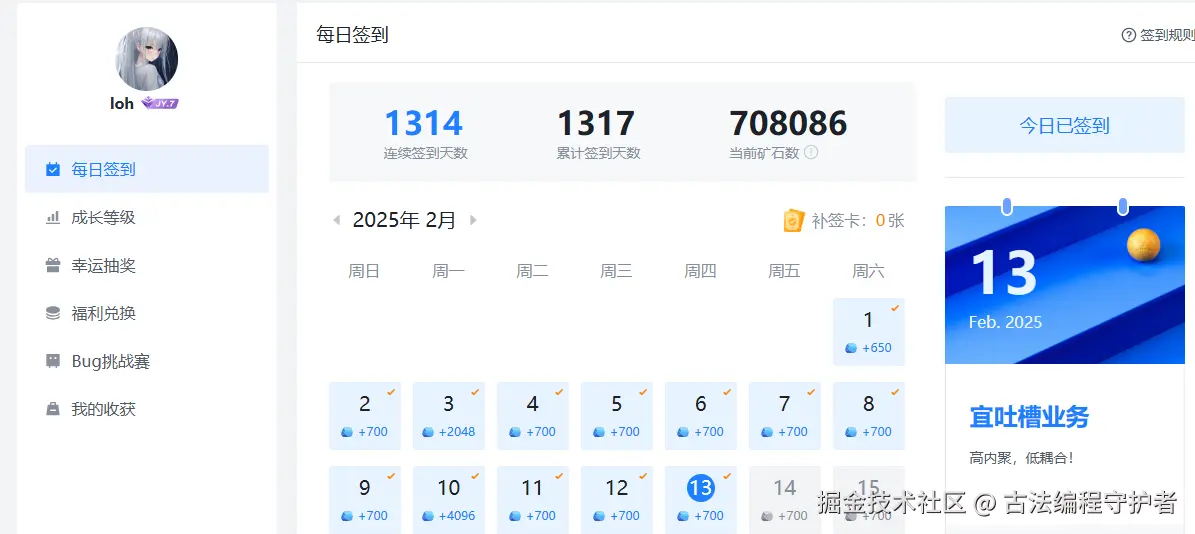1195x534 pixels.
Task: Click the 1317 cumulative sign-in count
Action: point(596,123)
